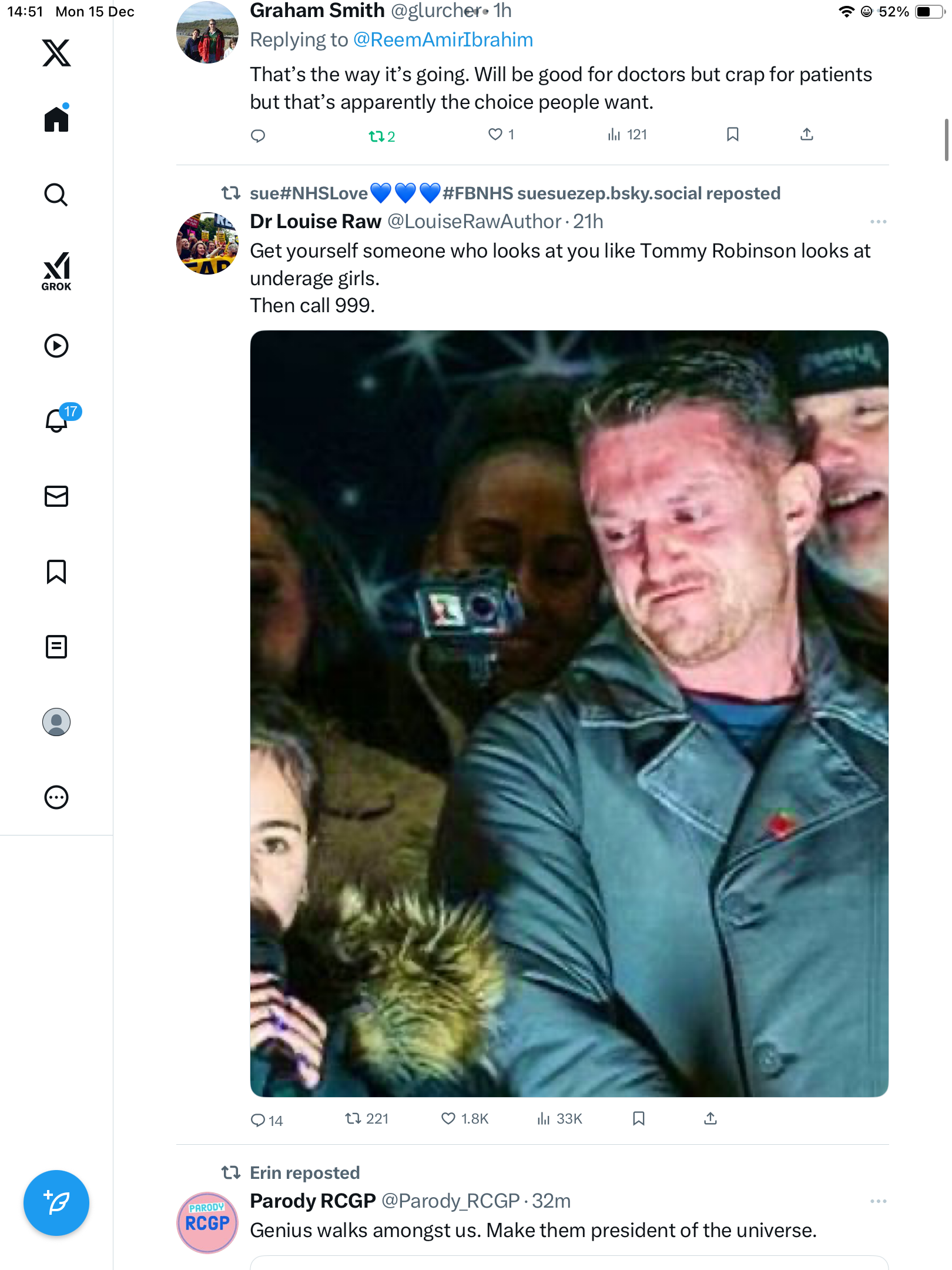Open more options on Parody RCGP post

[x=878, y=1201]
